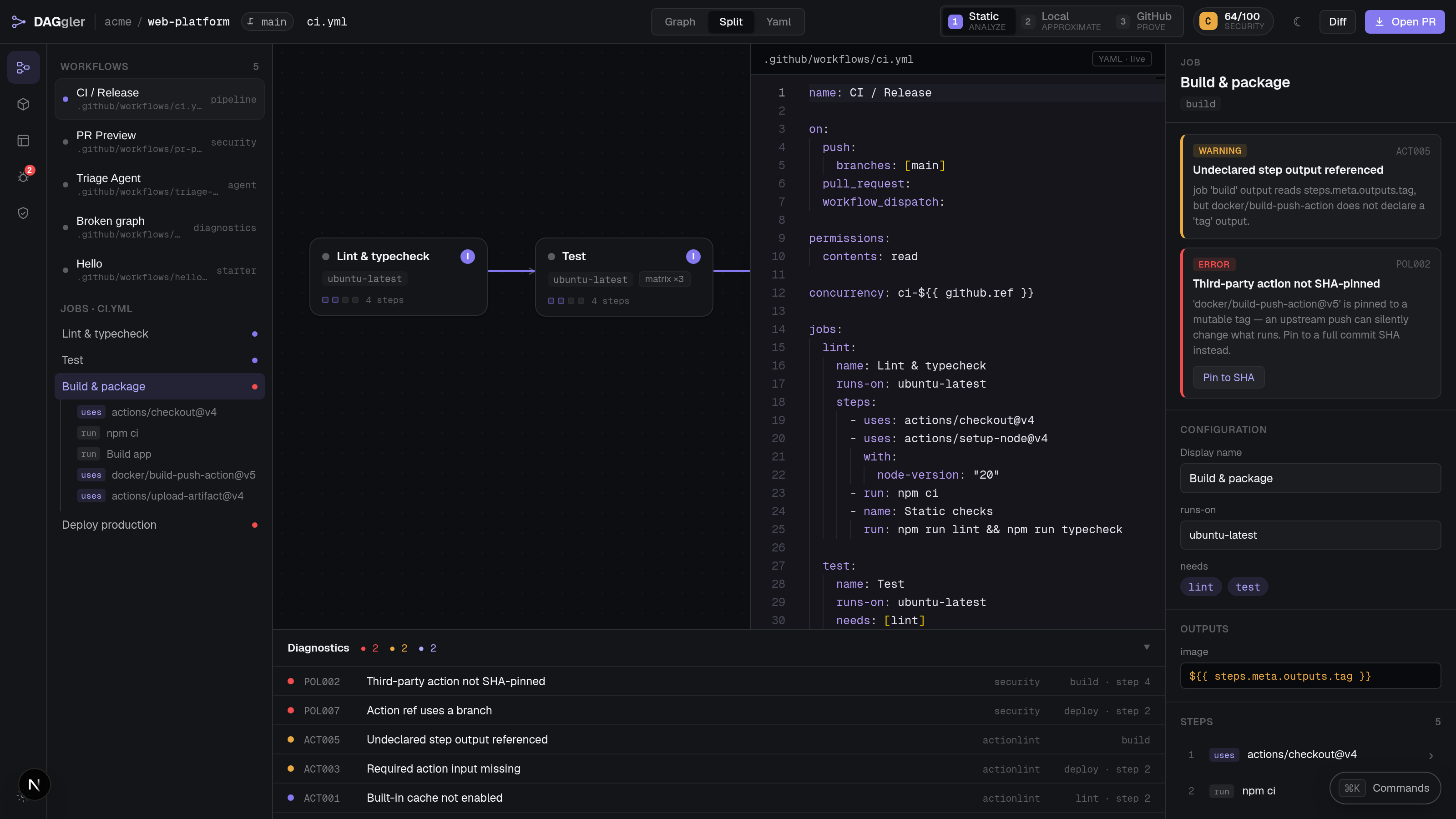Image resolution: width=1456 pixels, height=819 pixels.
Task: Edit the runs-on field
Action: 1310,535
